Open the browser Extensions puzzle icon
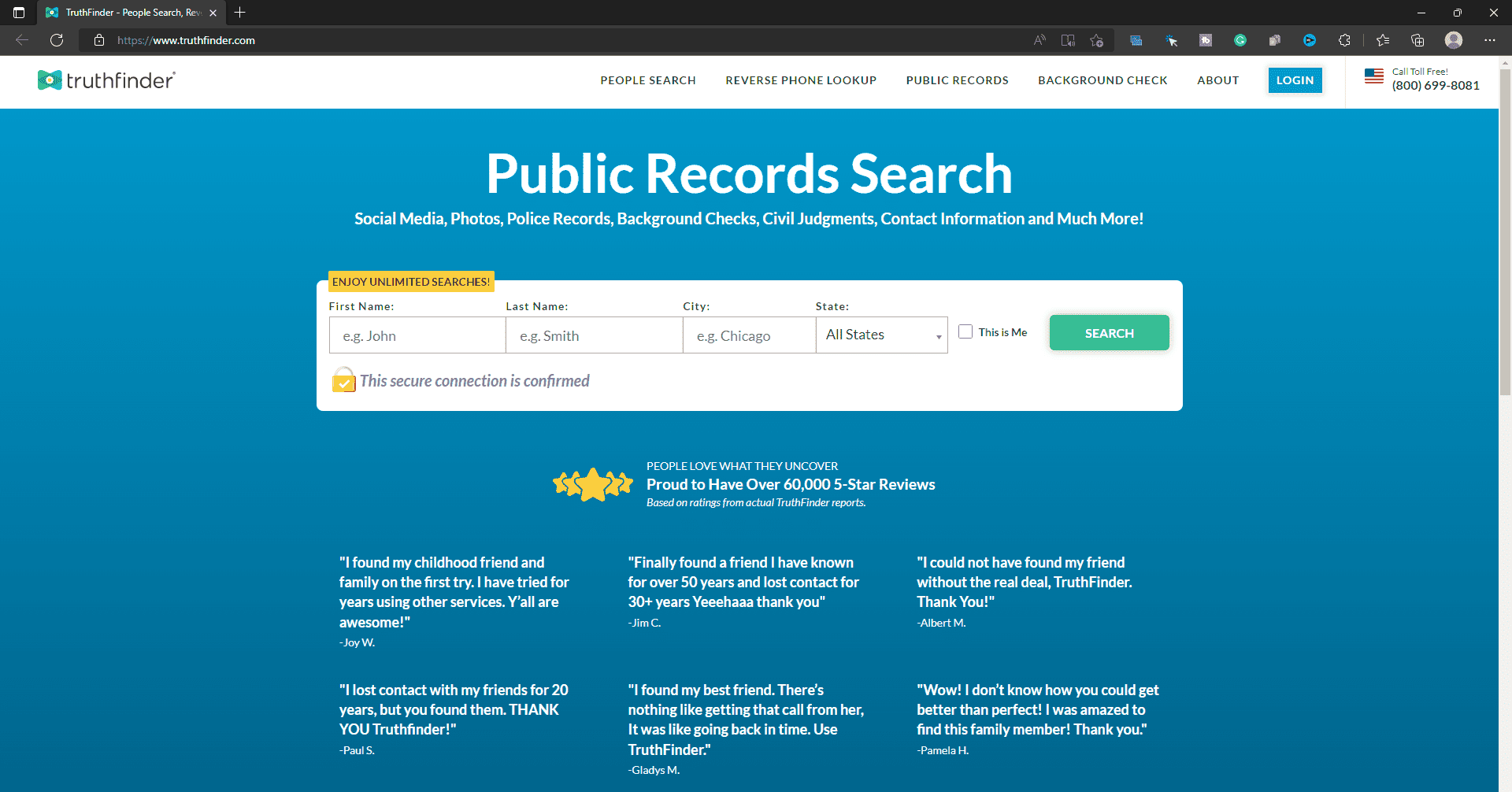 [x=1344, y=40]
